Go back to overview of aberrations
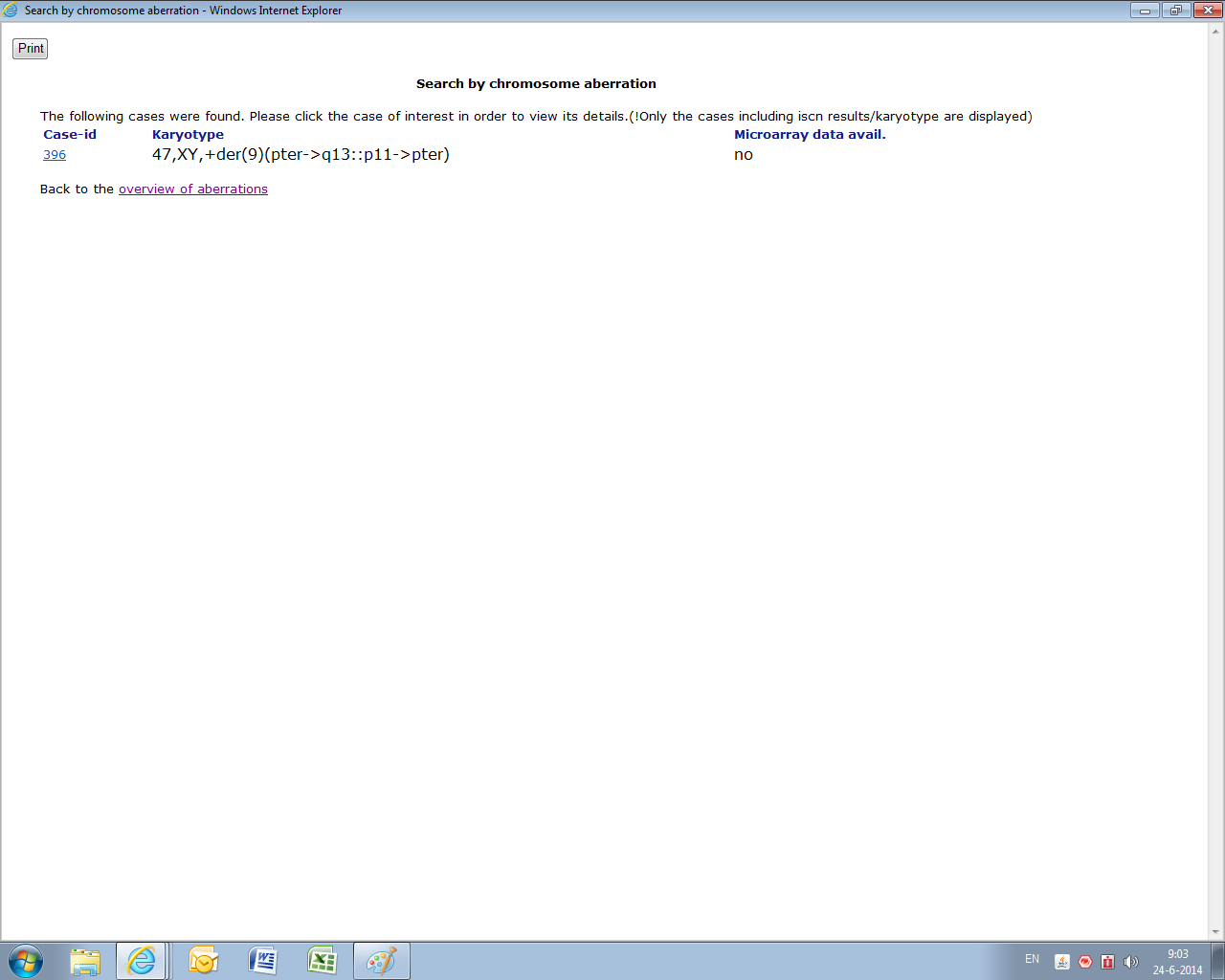 pos(192,189)
